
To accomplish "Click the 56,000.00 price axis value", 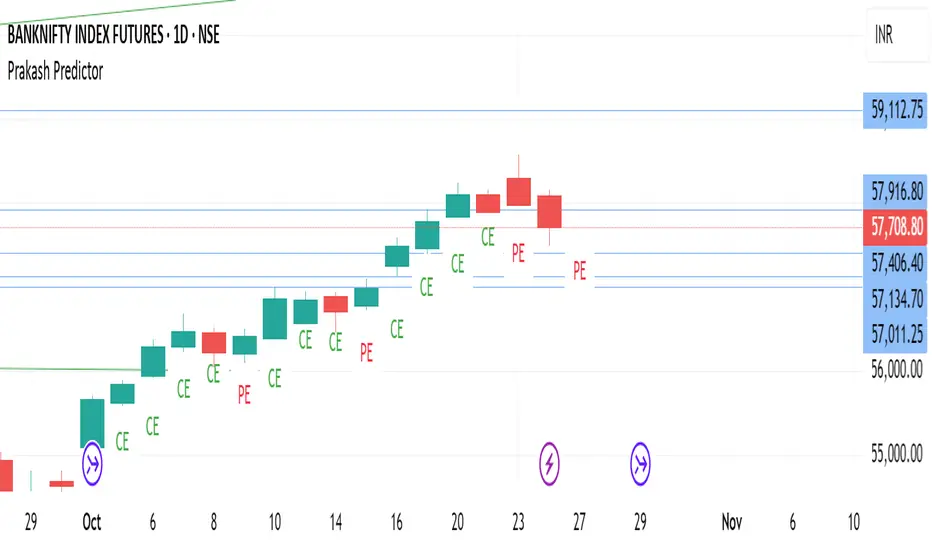I will [x=896, y=370].
